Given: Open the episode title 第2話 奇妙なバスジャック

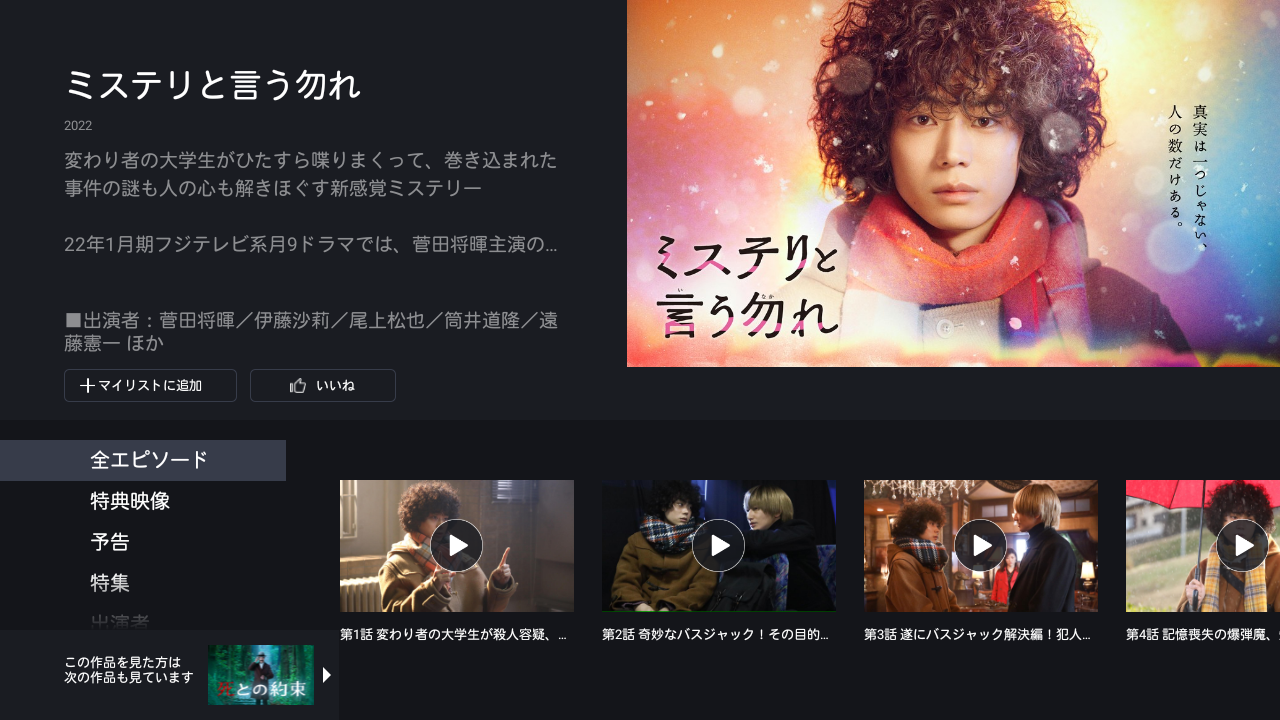Looking at the screenshot, I should [x=716, y=635].
